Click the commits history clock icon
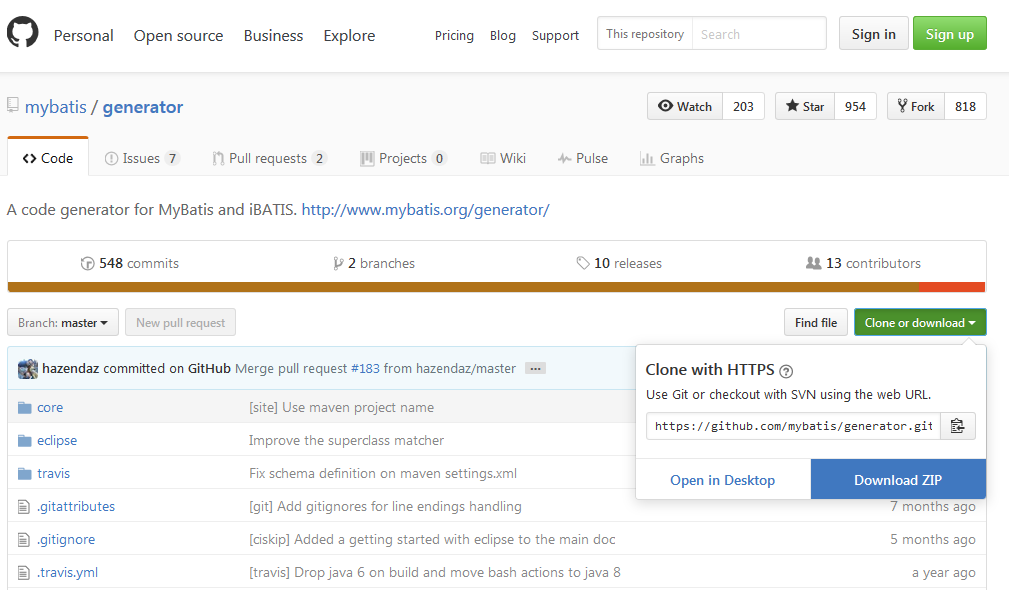This screenshot has height=590, width=1009. [x=88, y=263]
